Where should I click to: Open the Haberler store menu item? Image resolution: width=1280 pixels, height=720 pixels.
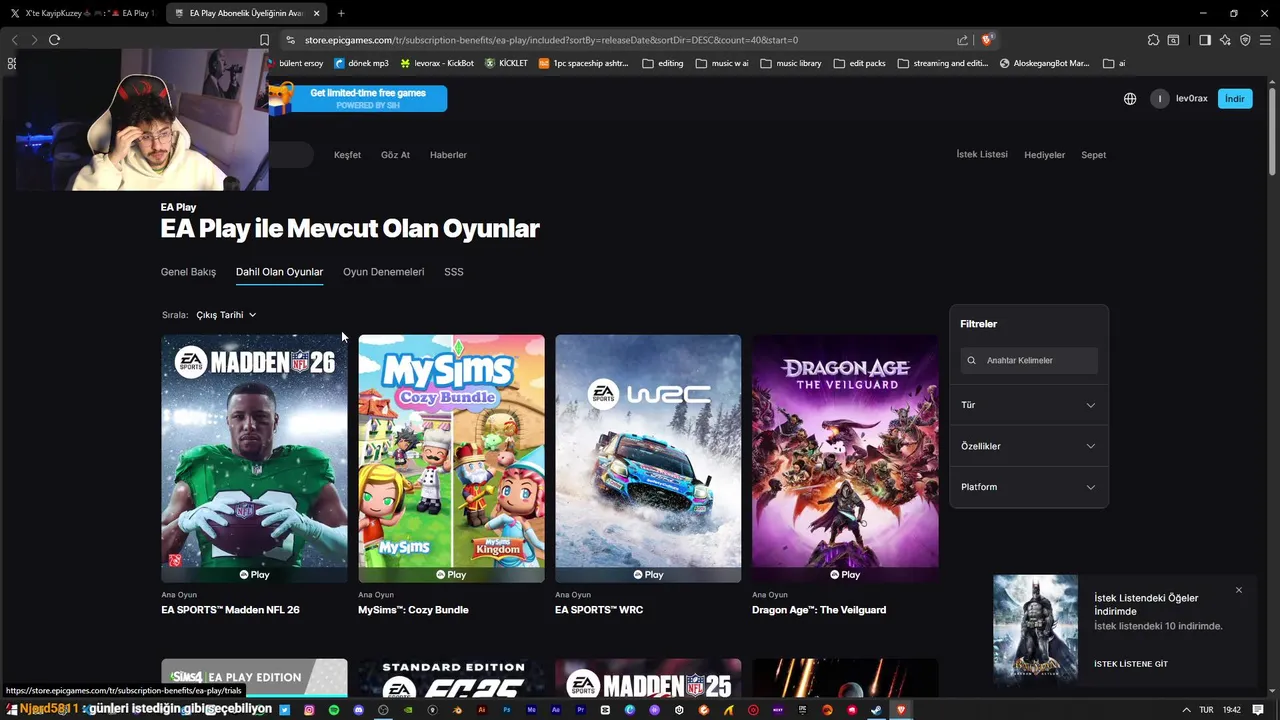coord(448,155)
